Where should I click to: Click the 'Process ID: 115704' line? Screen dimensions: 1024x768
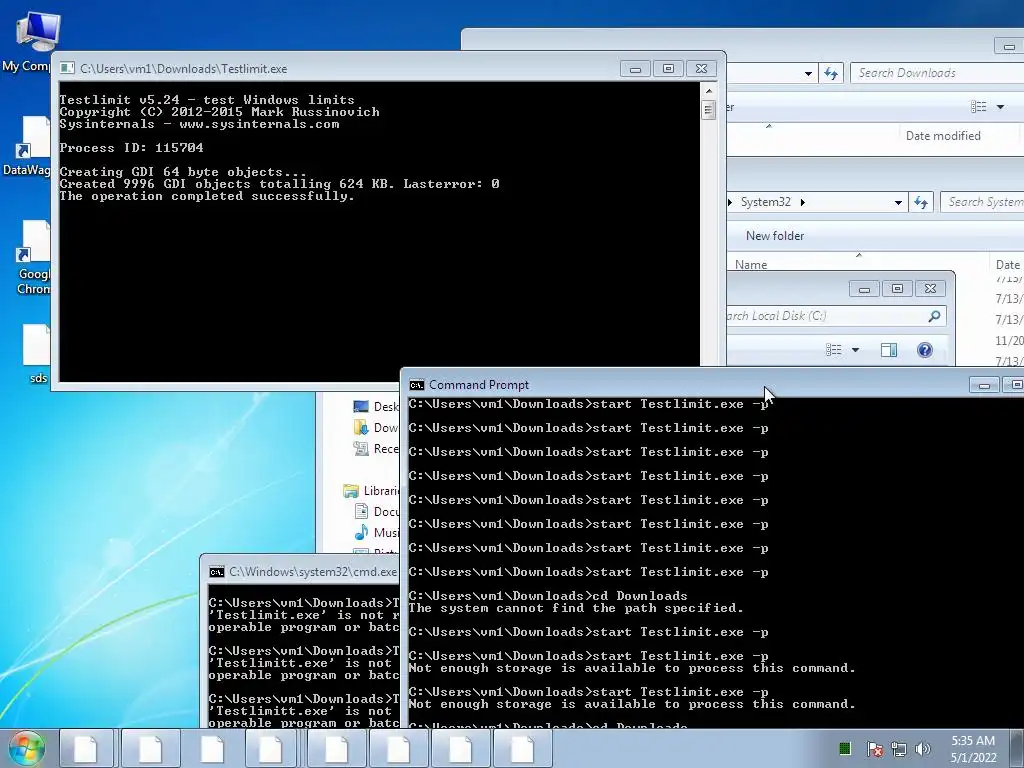[131, 148]
